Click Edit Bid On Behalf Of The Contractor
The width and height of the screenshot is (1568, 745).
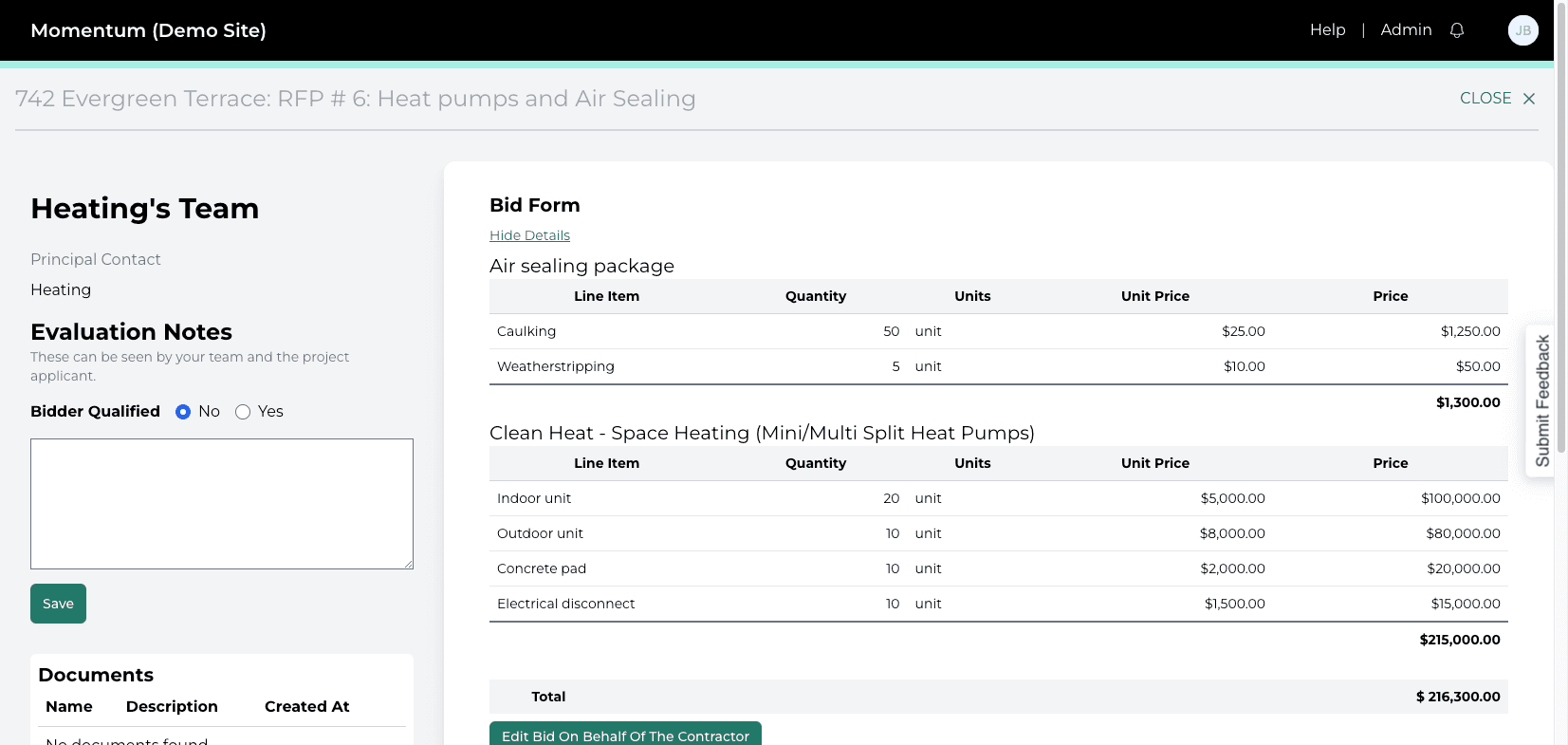(x=625, y=734)
